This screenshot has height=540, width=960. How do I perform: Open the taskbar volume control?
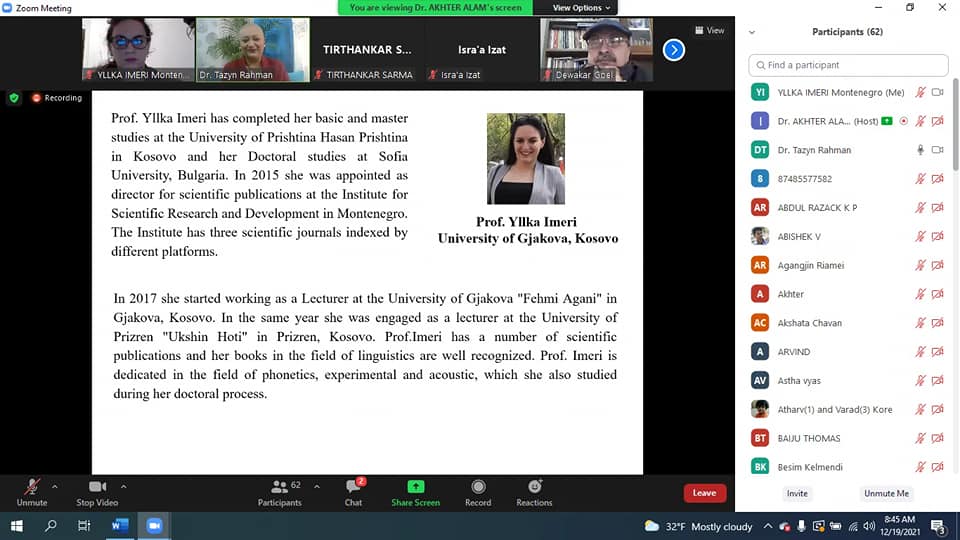(869, 527)
